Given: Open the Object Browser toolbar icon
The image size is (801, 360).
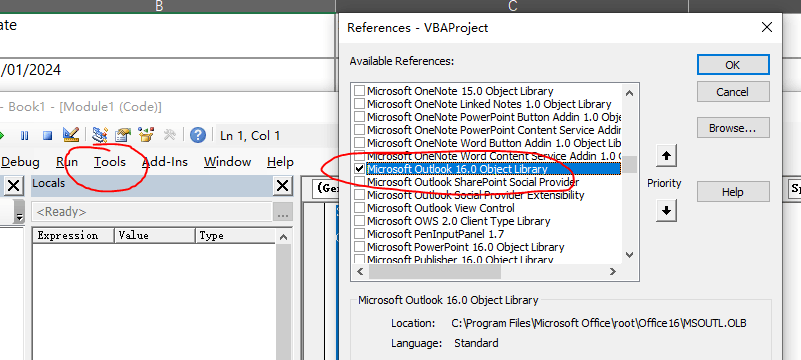Looking at the screenshot, I should pos(147,135).
